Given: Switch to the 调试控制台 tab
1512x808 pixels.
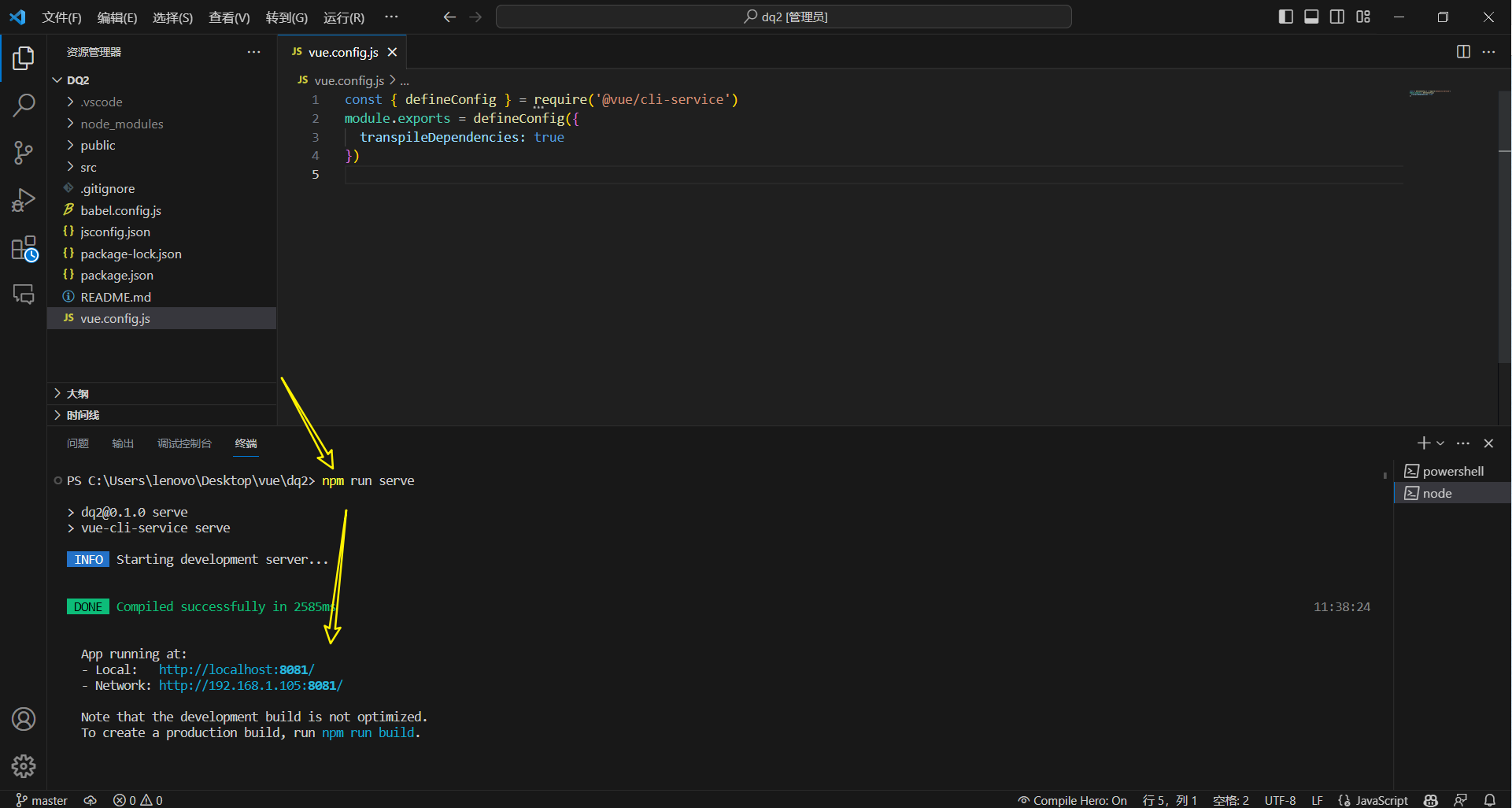Looking at the screenshot, I should (x=184, y=443).
